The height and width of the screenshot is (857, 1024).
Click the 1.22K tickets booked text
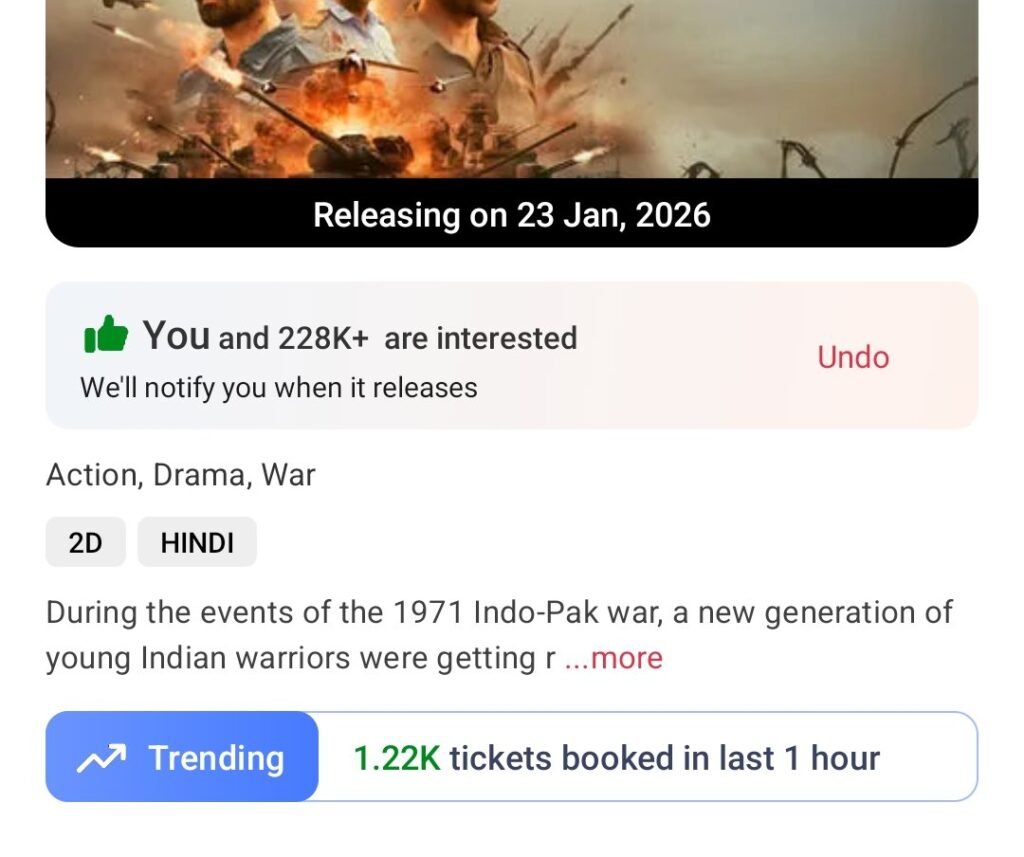(615, 757)
